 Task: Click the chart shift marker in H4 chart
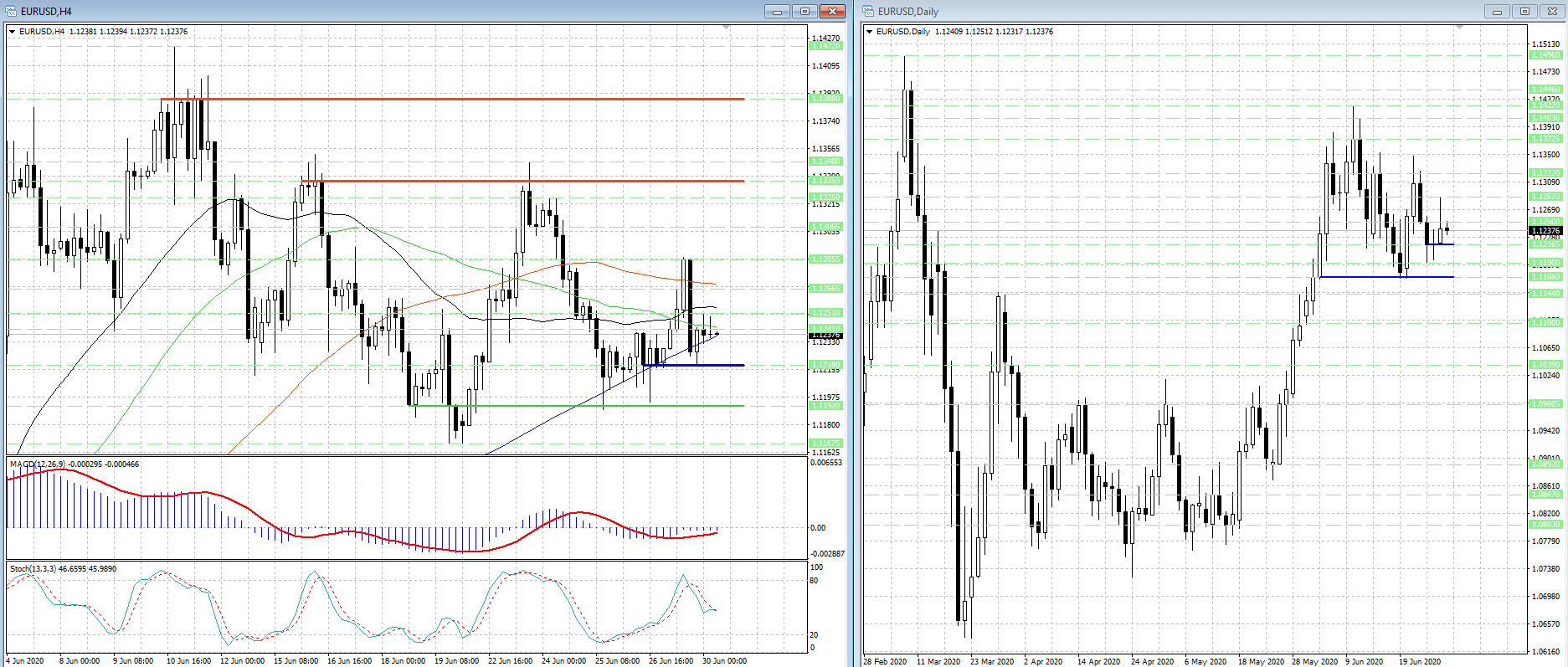(x=726, y=28)
